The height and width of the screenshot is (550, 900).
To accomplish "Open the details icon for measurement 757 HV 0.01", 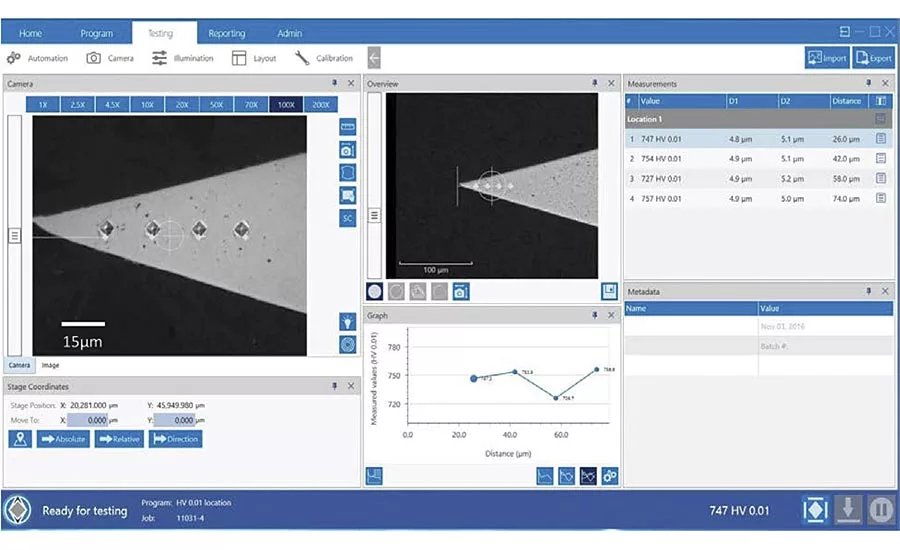I will pyautogui.click(x=881, y=198).
